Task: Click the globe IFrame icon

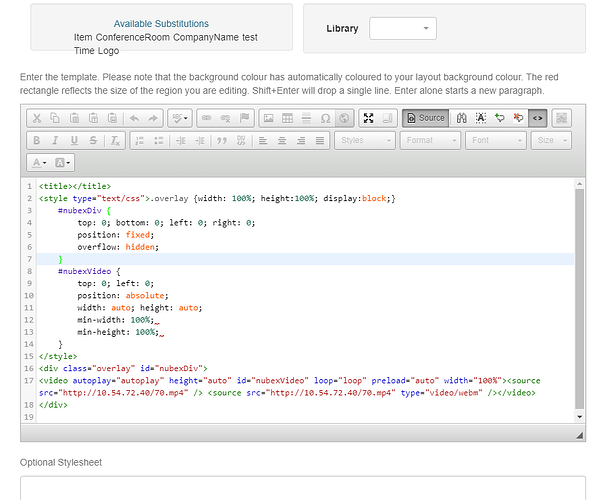Action: coord(344,118)
